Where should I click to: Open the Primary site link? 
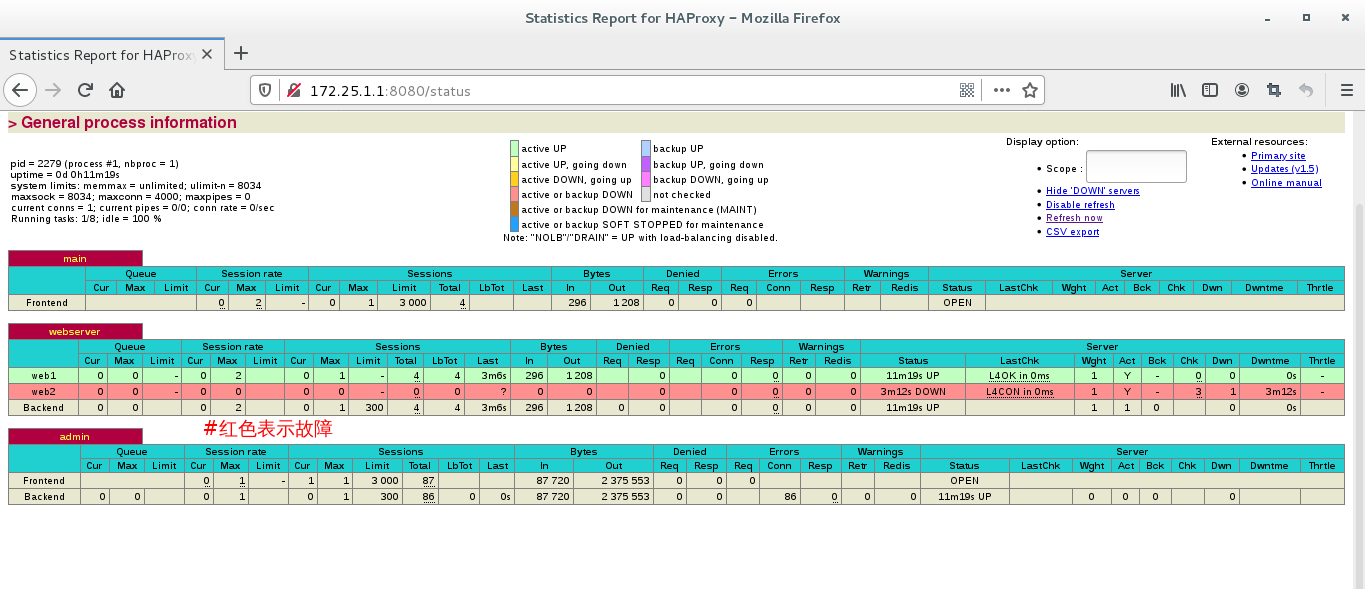pyautogui.click(x=1277, y=156)
